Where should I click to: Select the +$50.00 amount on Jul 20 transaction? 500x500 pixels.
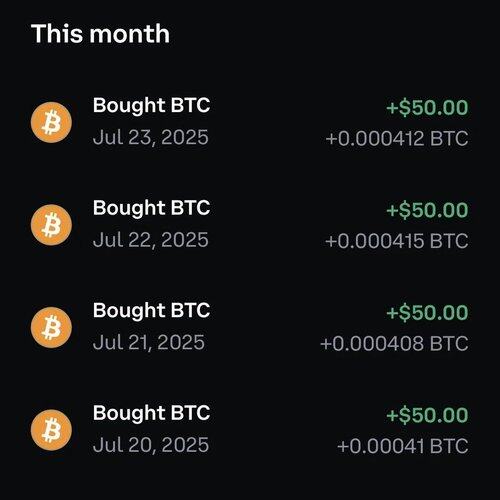coord(427,415)
